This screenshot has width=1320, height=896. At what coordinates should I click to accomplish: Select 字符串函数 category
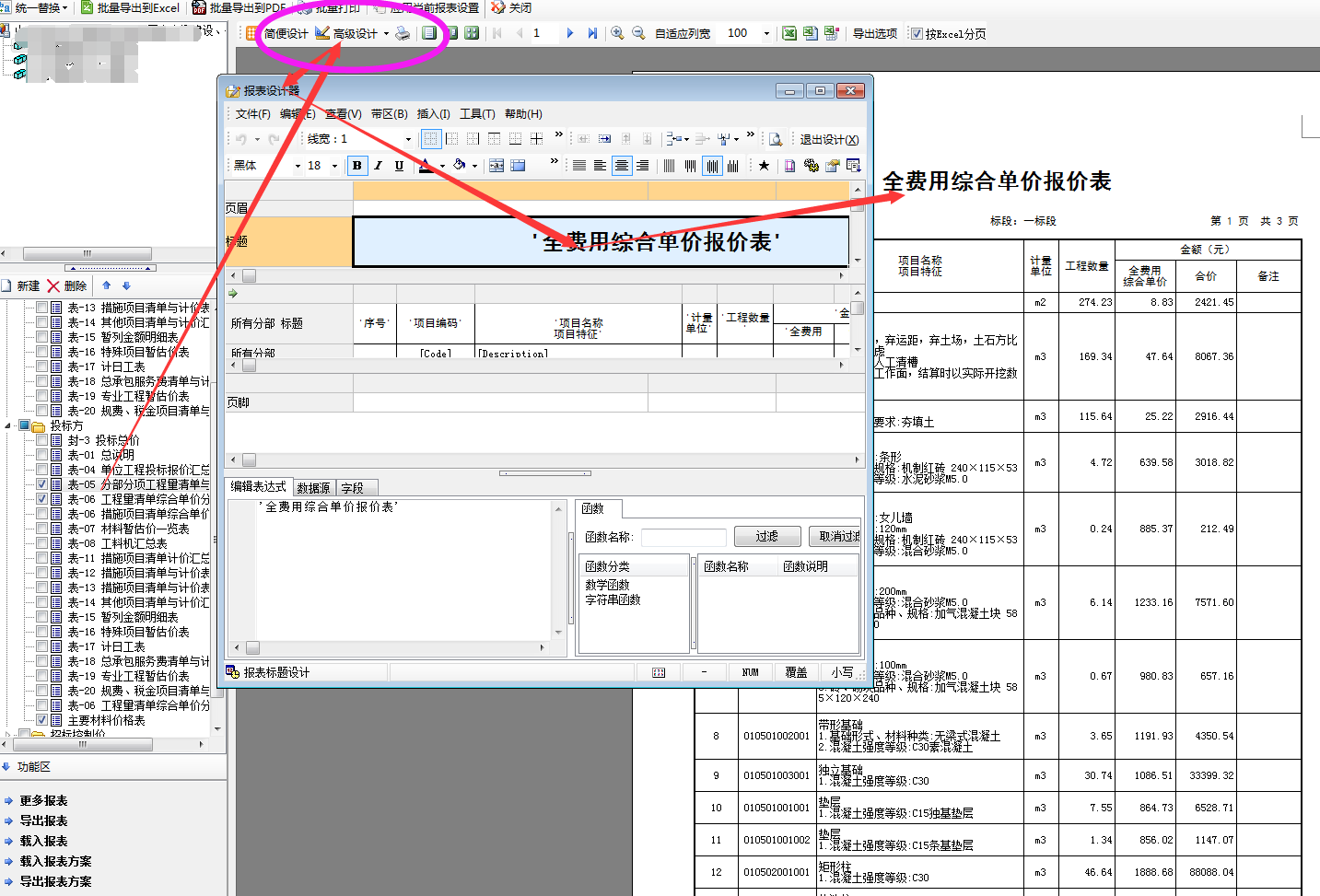pyautogui.click(x=613, y=599)
